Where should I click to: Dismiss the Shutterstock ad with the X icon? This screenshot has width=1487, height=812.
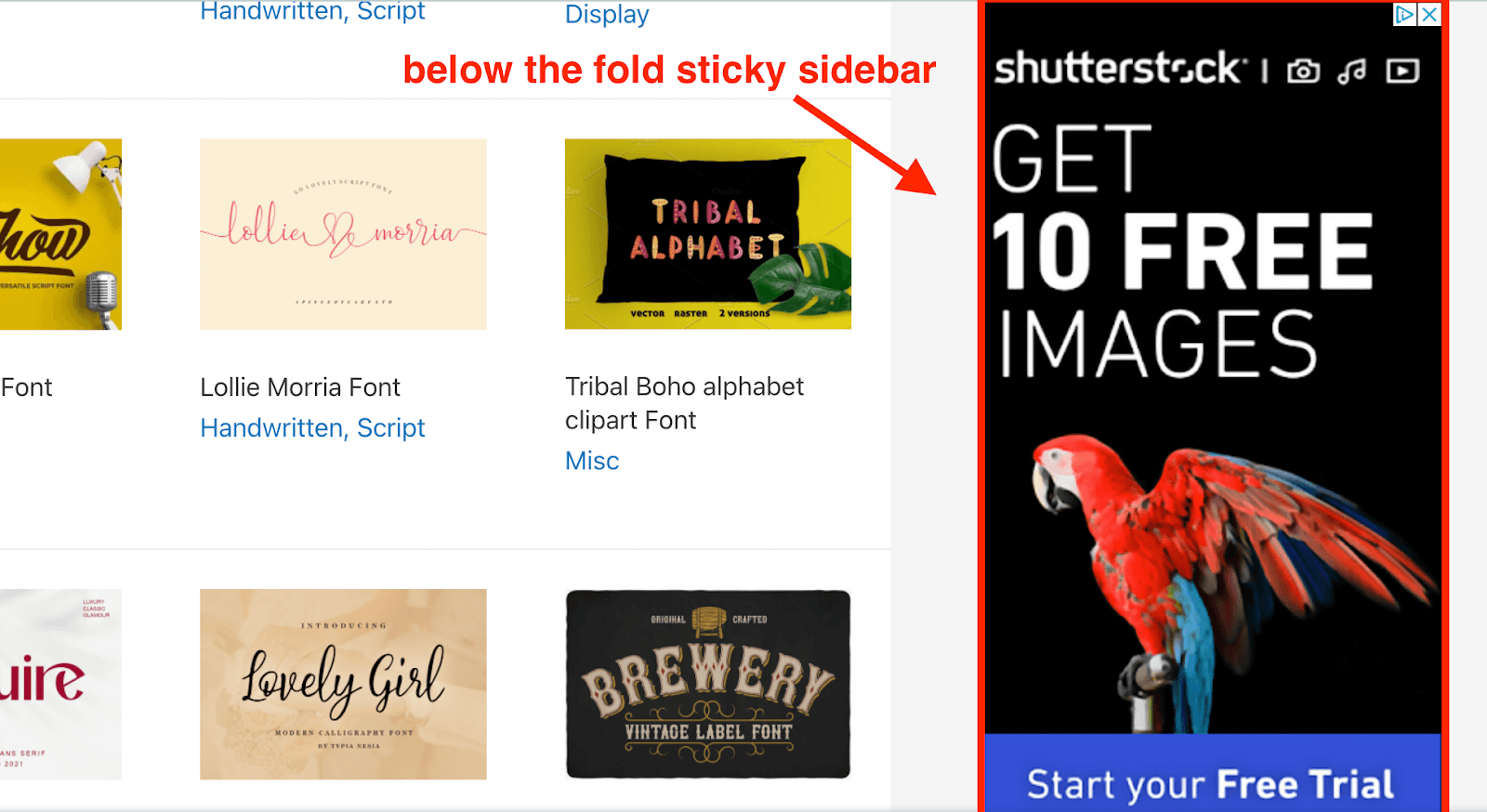coord(1428,15)
